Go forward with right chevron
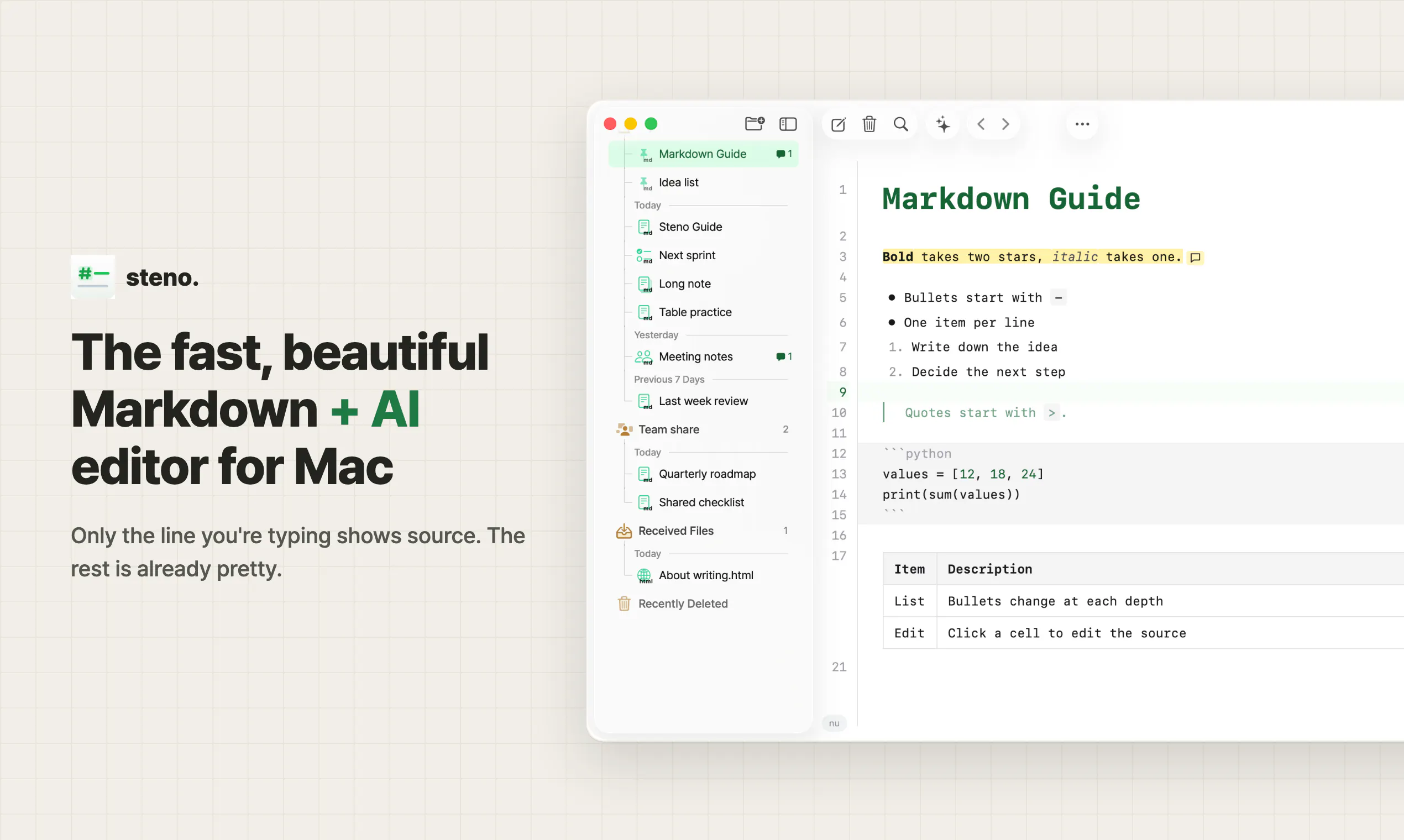1404x840 pixels. click(x=1005, y=124)
